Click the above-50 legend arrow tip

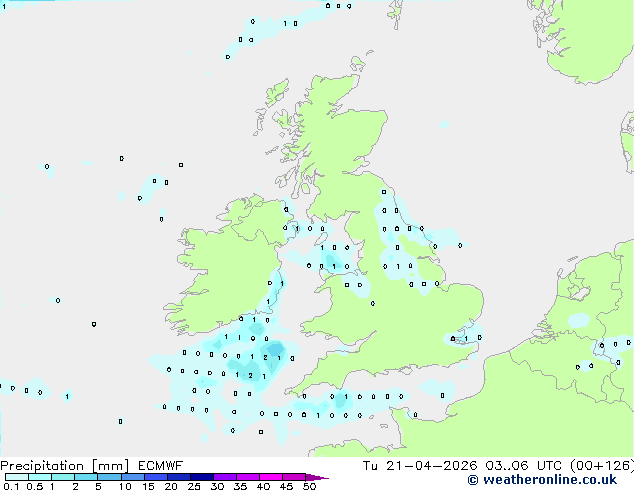point(317,477)
